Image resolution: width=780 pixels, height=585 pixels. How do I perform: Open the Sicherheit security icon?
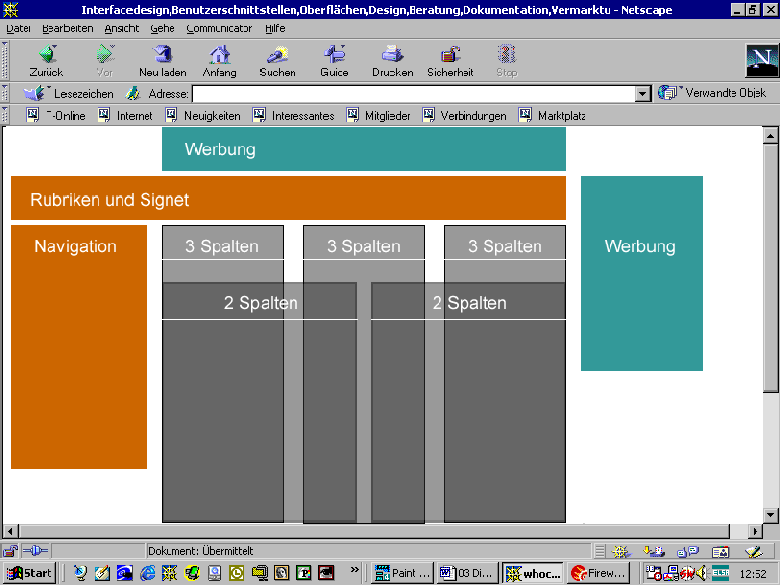pyautogui.click(x=449, y=55)
